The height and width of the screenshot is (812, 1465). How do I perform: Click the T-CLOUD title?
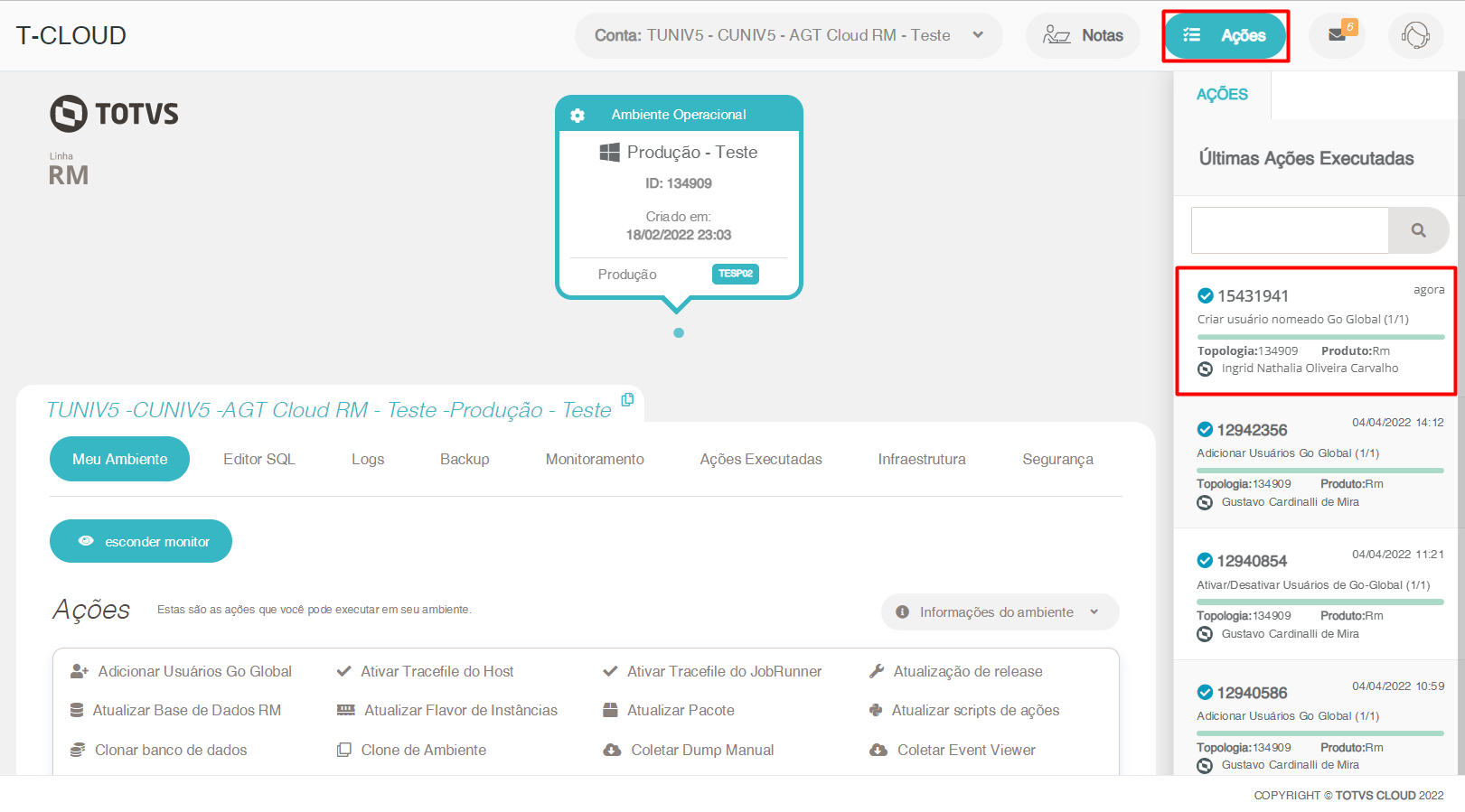pyautogui.click(x=70, y=35)
